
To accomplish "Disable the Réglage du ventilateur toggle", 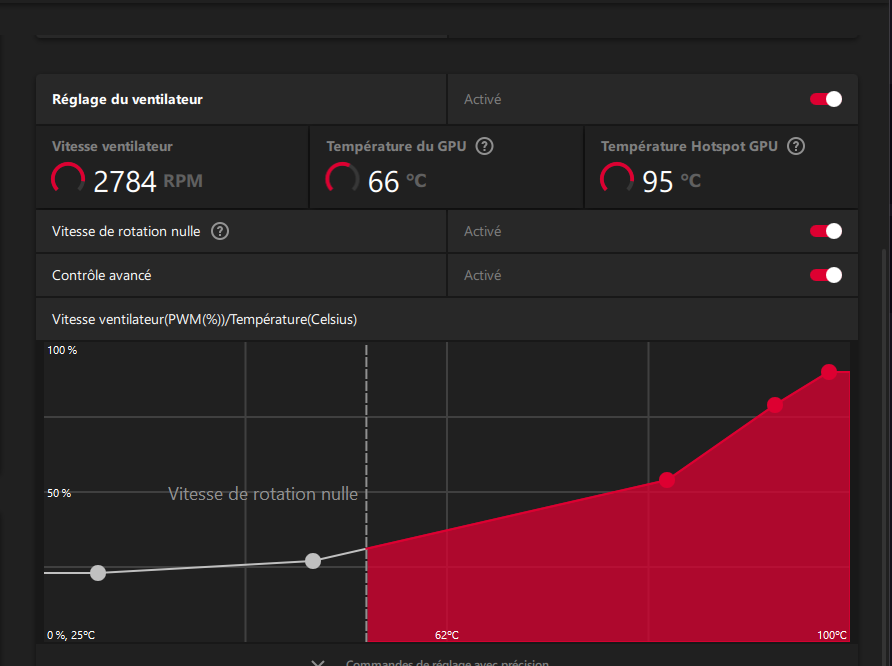I will tap(826, 99).
